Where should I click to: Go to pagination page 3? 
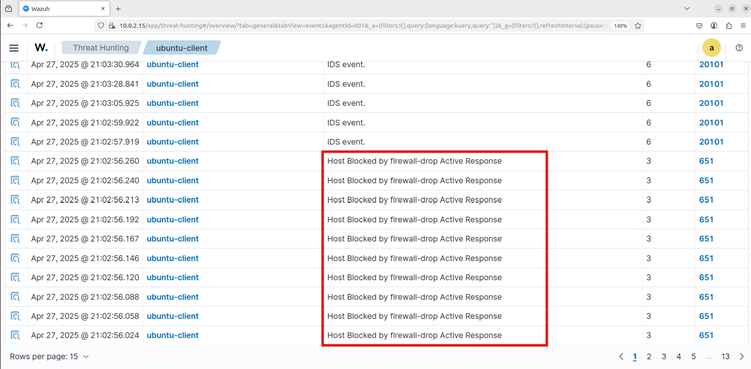pos(664,357)
